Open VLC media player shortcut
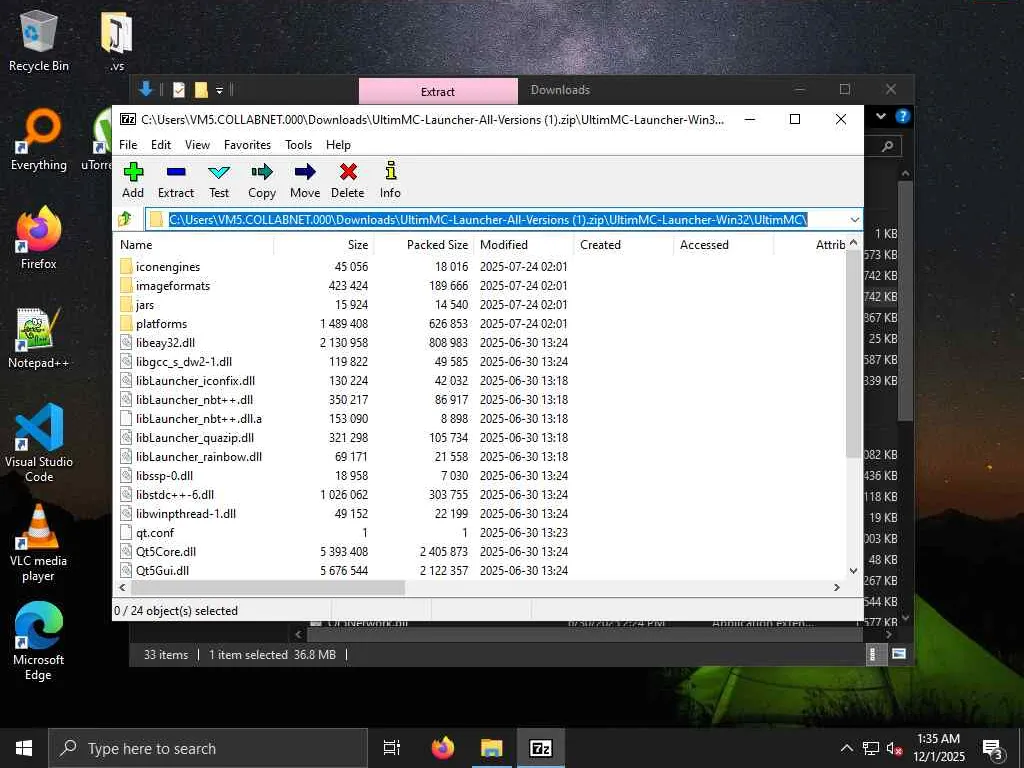Viewport: 1024px width, 768px height. [39, 543]
